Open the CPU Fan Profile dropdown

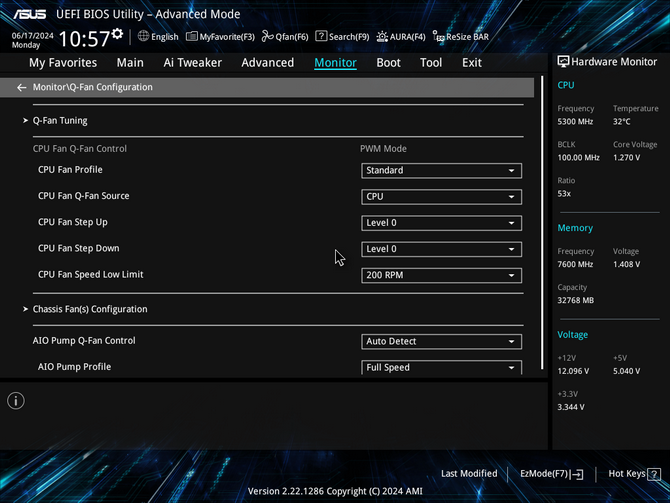point(441,171)
